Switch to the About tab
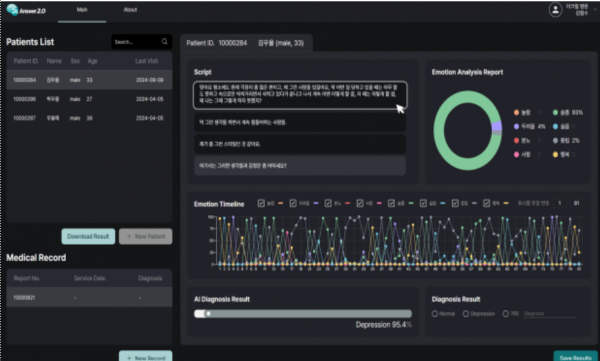This screenshot has width=600, height=361. click(x=130, y=10)
